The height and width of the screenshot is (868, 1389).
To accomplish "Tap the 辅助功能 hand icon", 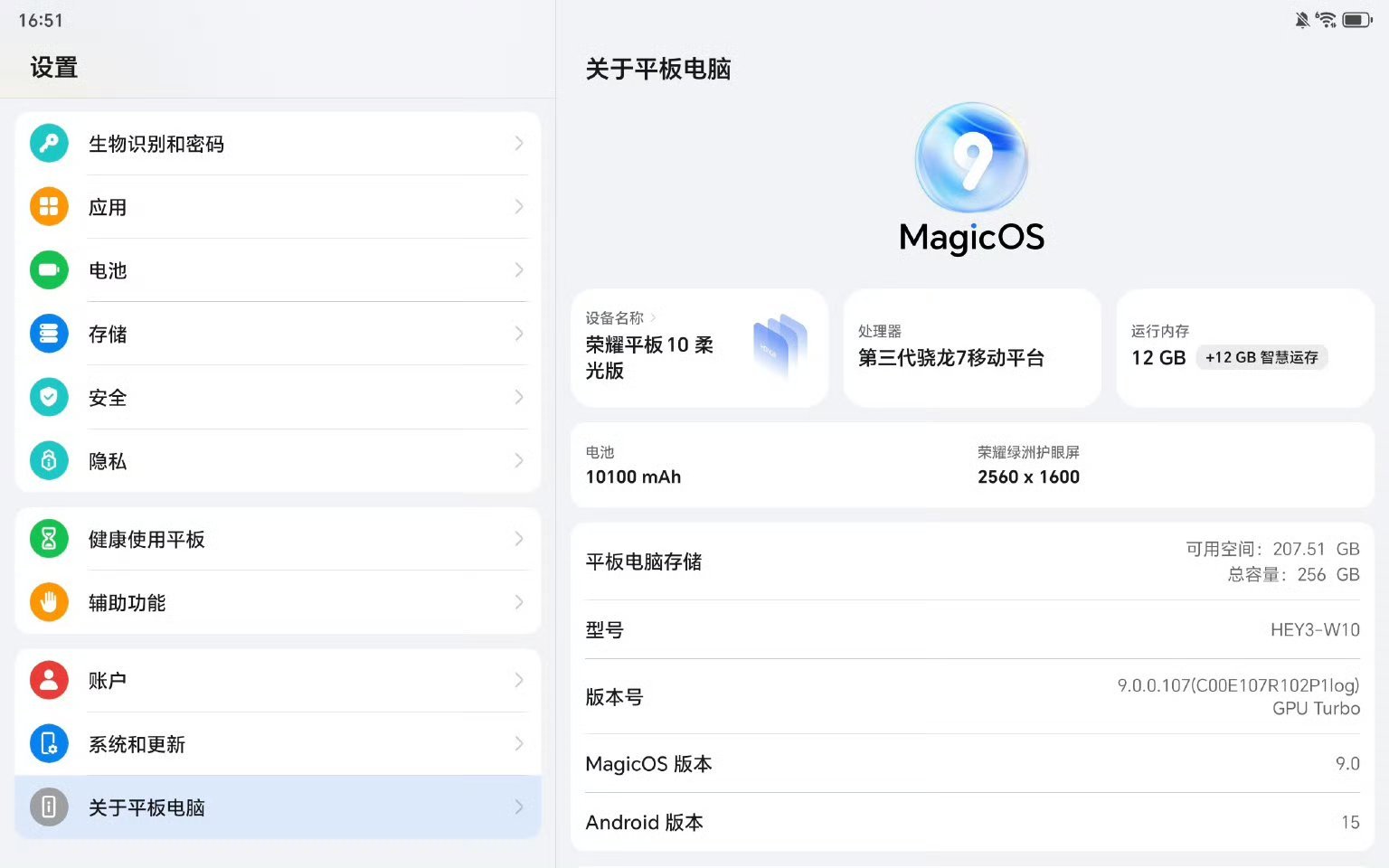I will (x=49, y=602).
